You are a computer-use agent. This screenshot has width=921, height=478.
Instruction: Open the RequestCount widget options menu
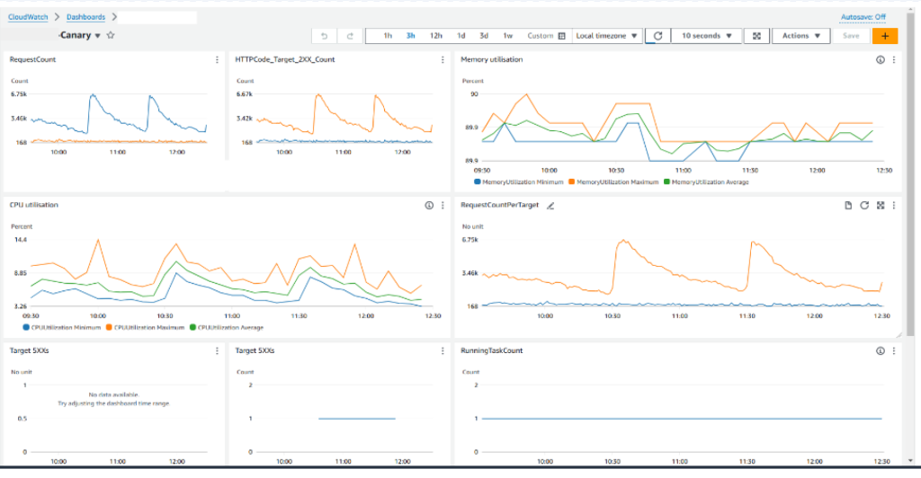tap(217, 60)
